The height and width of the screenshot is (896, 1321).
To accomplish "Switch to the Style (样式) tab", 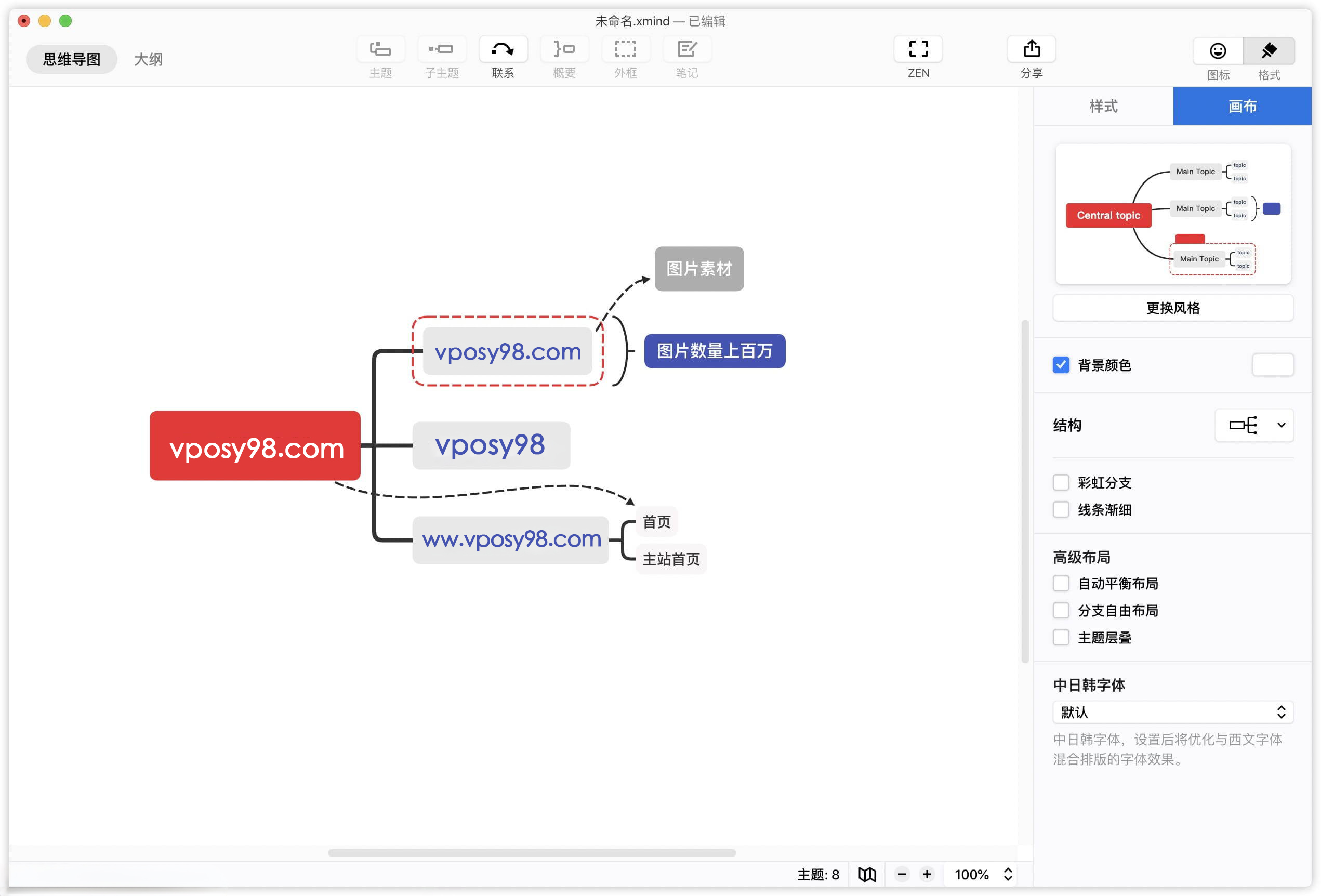I will [x=1103, y=107].
